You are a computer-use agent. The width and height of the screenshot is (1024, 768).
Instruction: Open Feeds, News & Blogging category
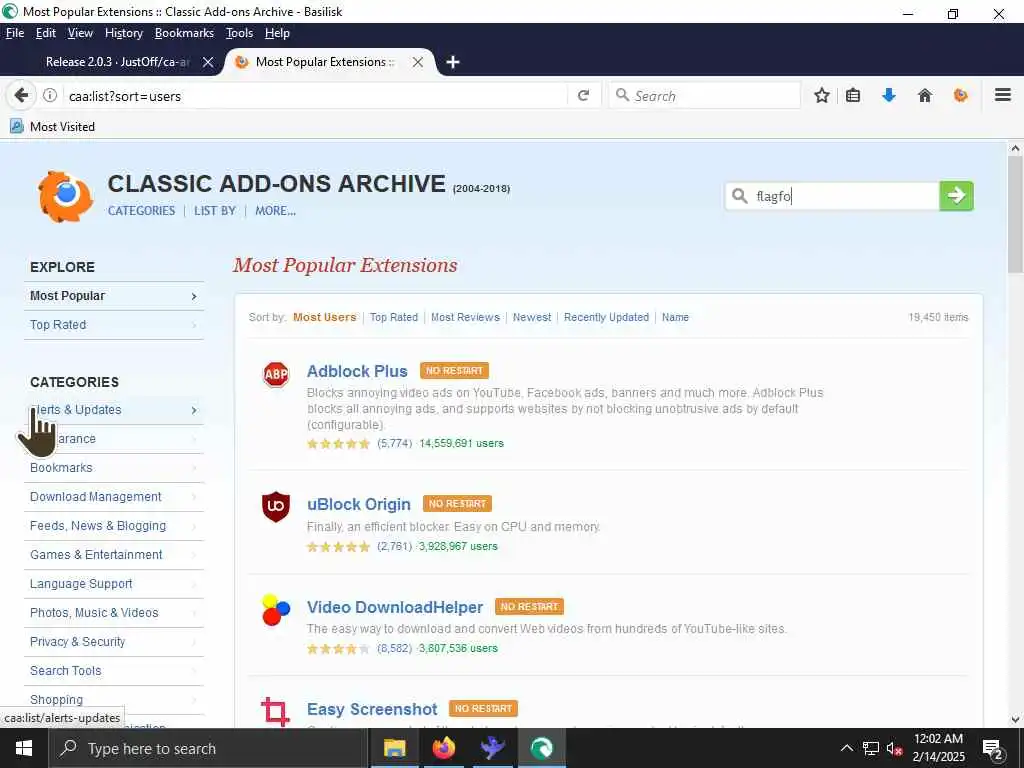(x=114, y=526)
